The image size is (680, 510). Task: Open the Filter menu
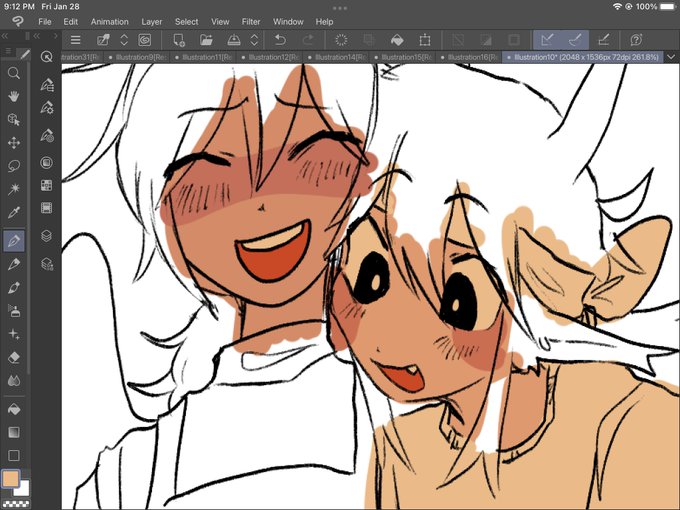[x=251, y=22]
